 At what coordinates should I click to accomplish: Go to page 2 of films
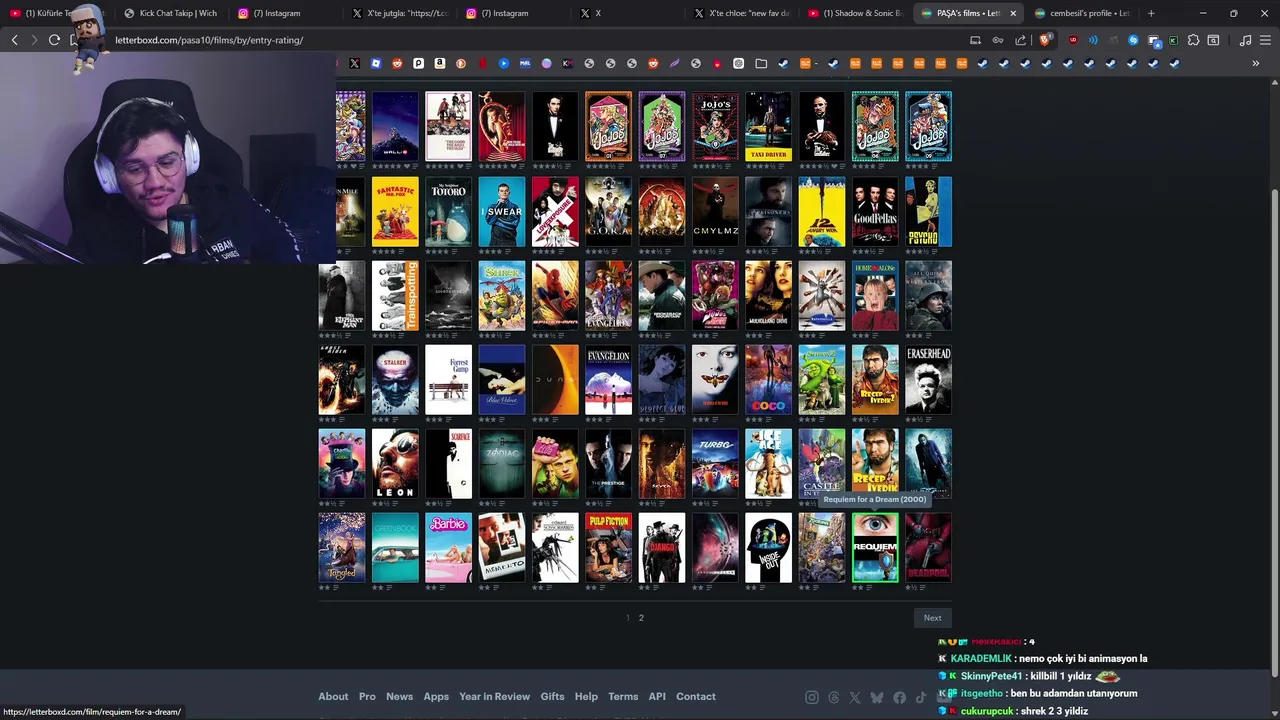click(x=641, y=618)
